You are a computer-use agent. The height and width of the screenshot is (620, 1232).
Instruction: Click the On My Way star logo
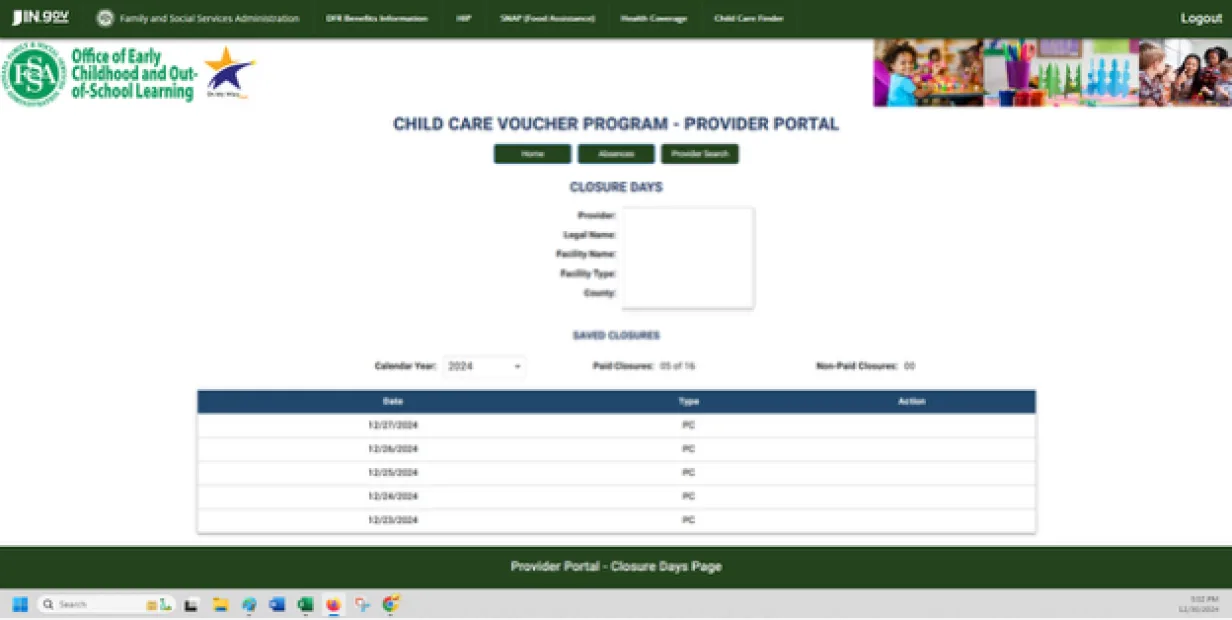pos(230,72)
